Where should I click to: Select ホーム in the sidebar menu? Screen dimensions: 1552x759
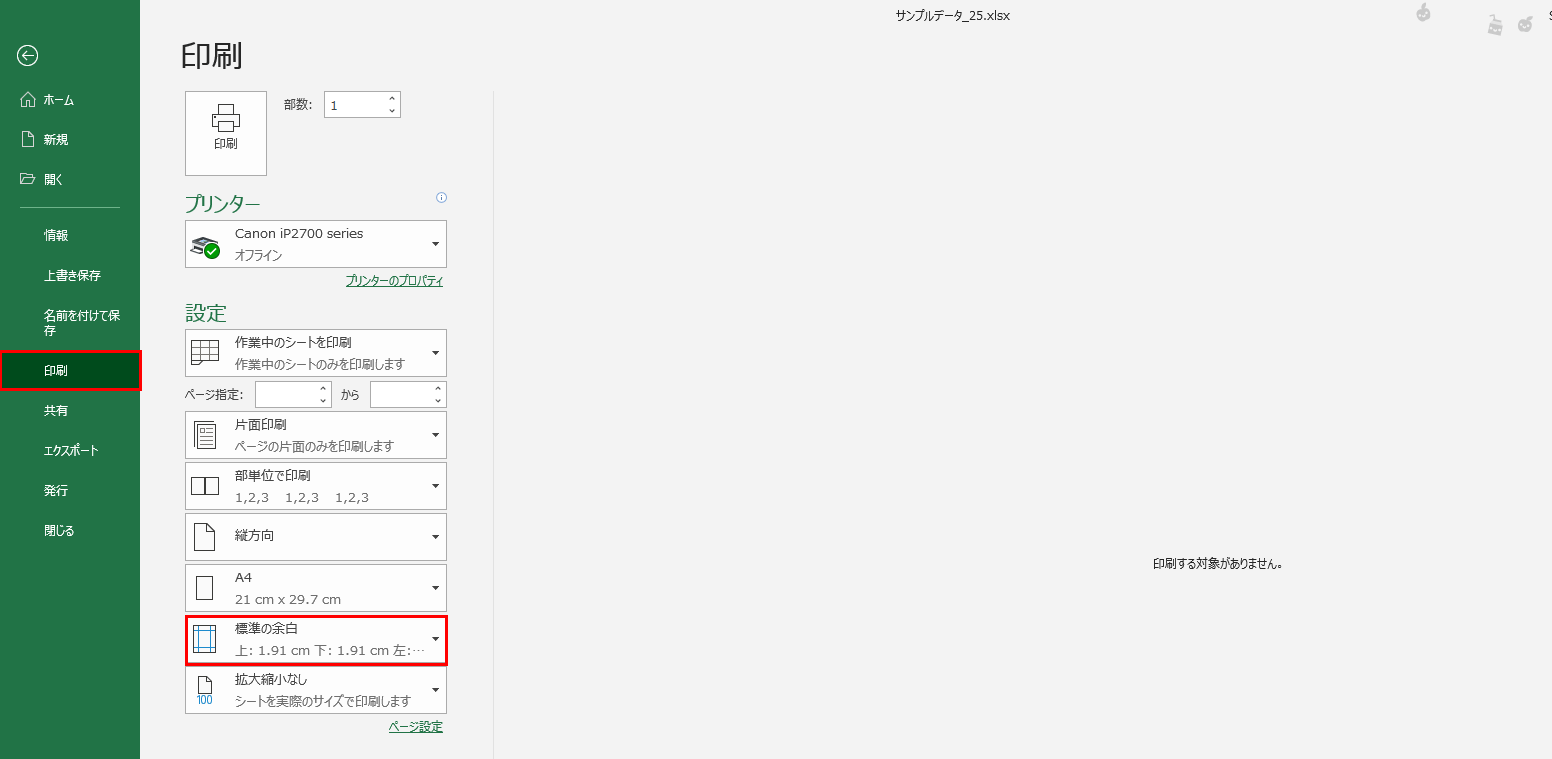point(59,100)
